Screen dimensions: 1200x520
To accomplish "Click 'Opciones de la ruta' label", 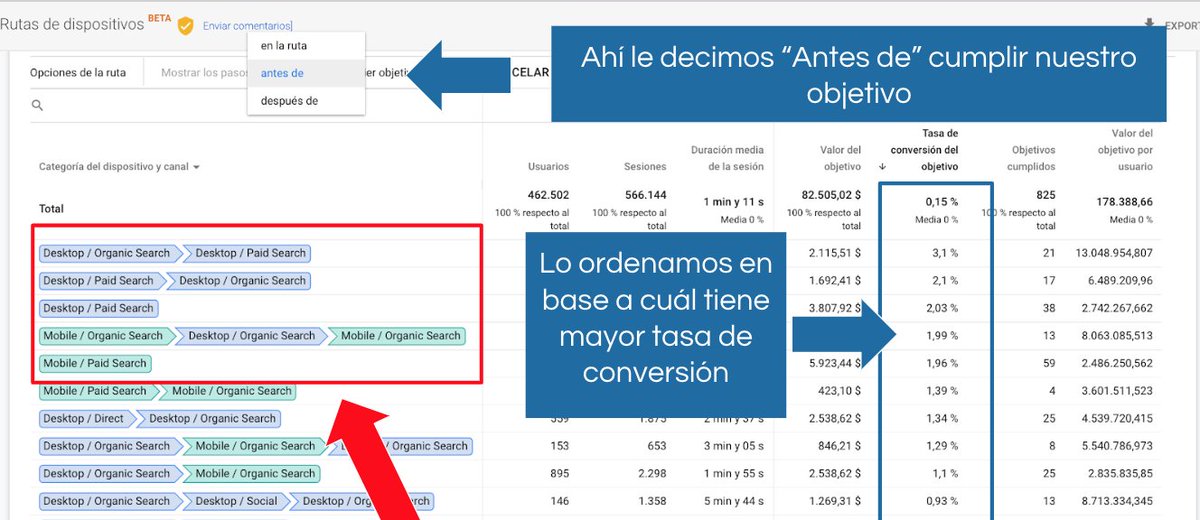I will coord(78,73).
